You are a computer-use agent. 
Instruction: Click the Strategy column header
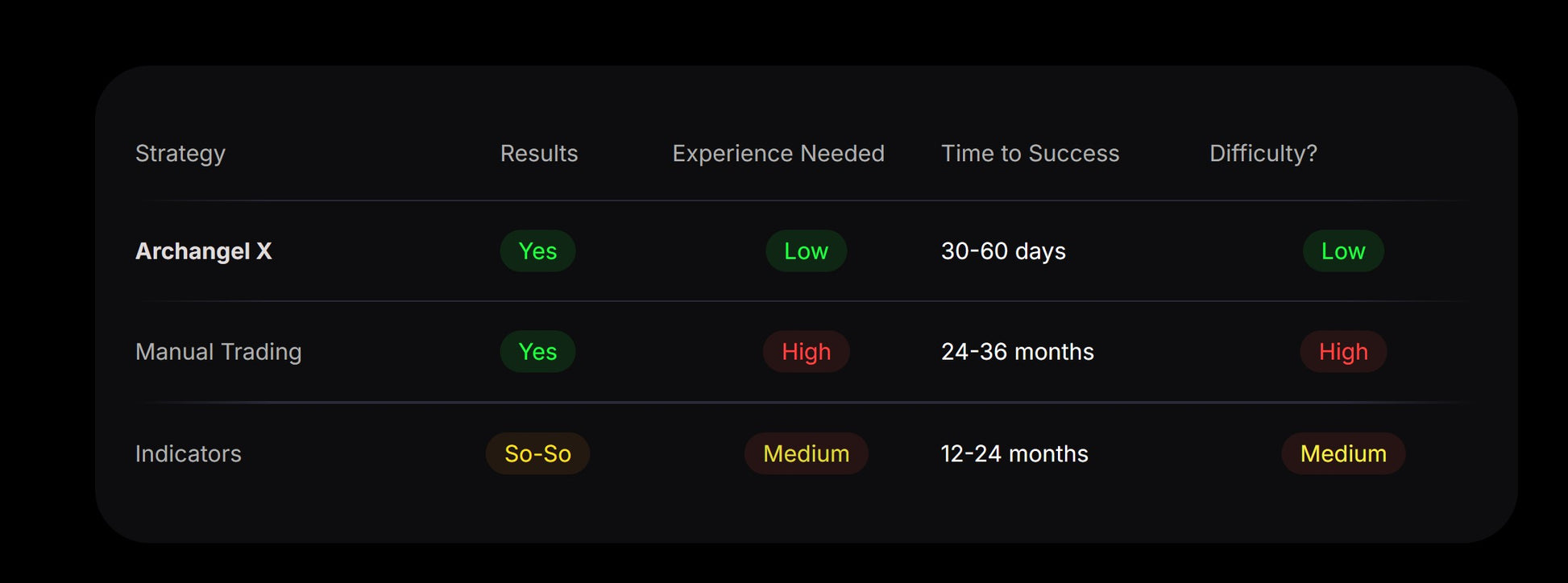click(x=180, y=153)
